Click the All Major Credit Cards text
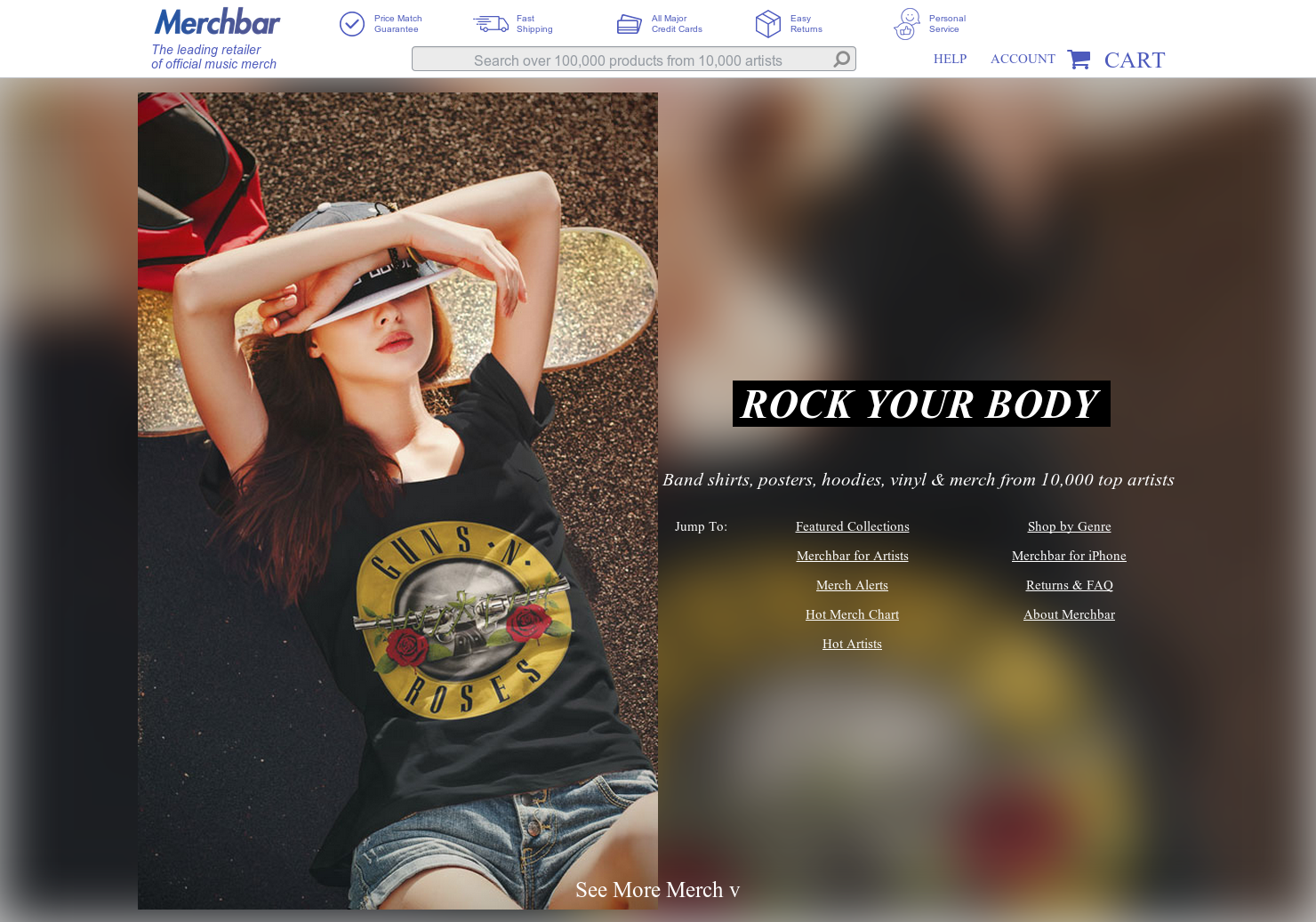1316x922 pixels. (x=677, y=24)
